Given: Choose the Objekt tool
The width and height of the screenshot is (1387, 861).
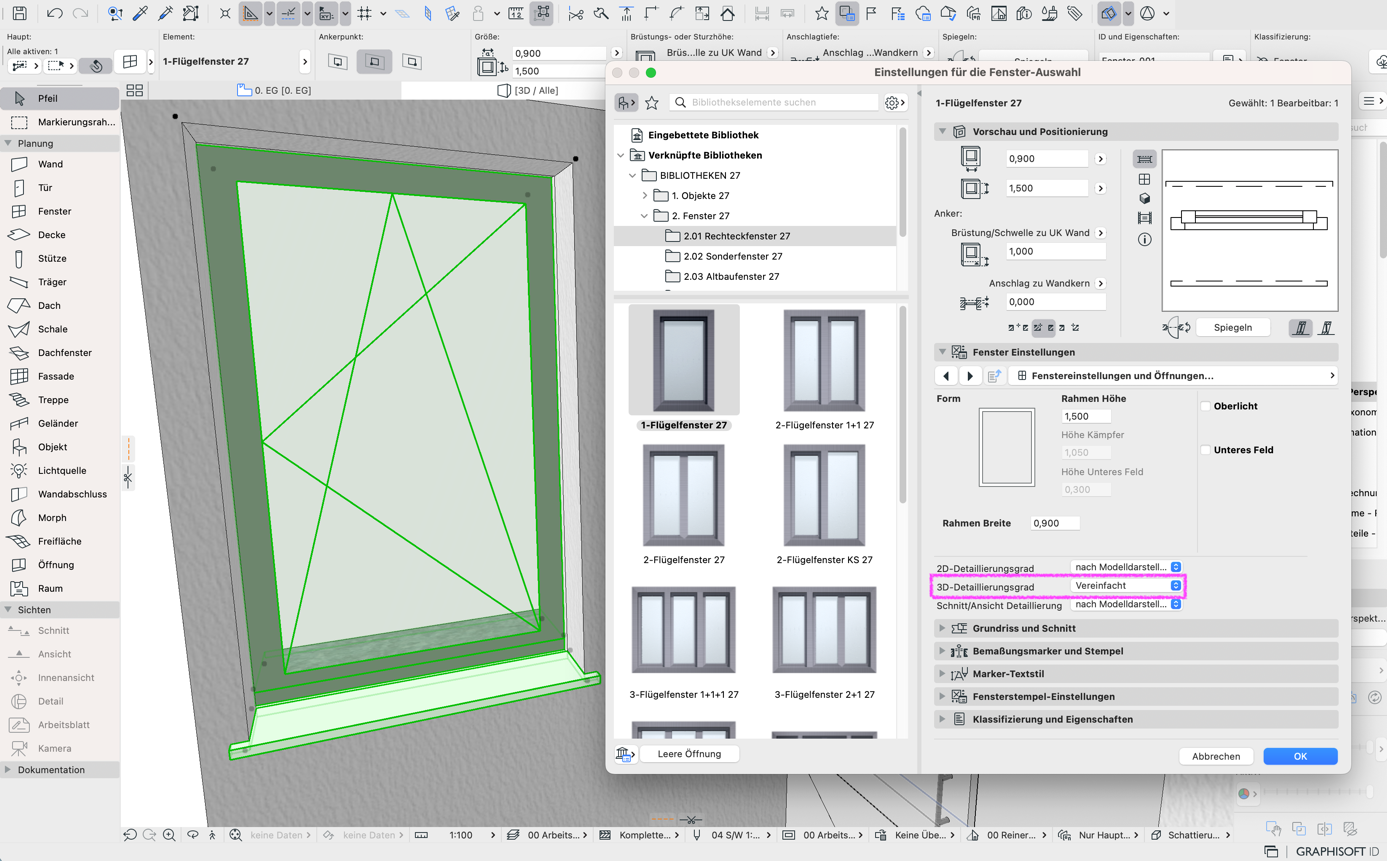Looking at the screenshot, I should click(60, 447).
